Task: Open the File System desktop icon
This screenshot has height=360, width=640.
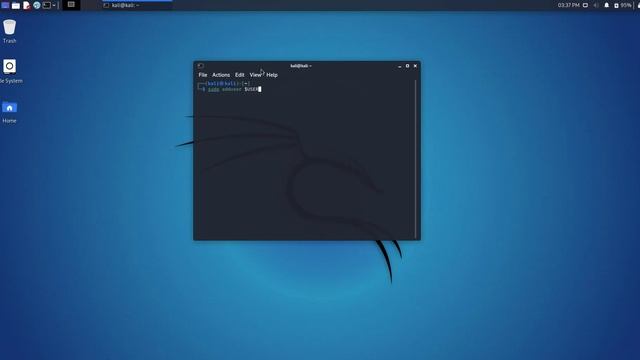Action: coord(10,71)
